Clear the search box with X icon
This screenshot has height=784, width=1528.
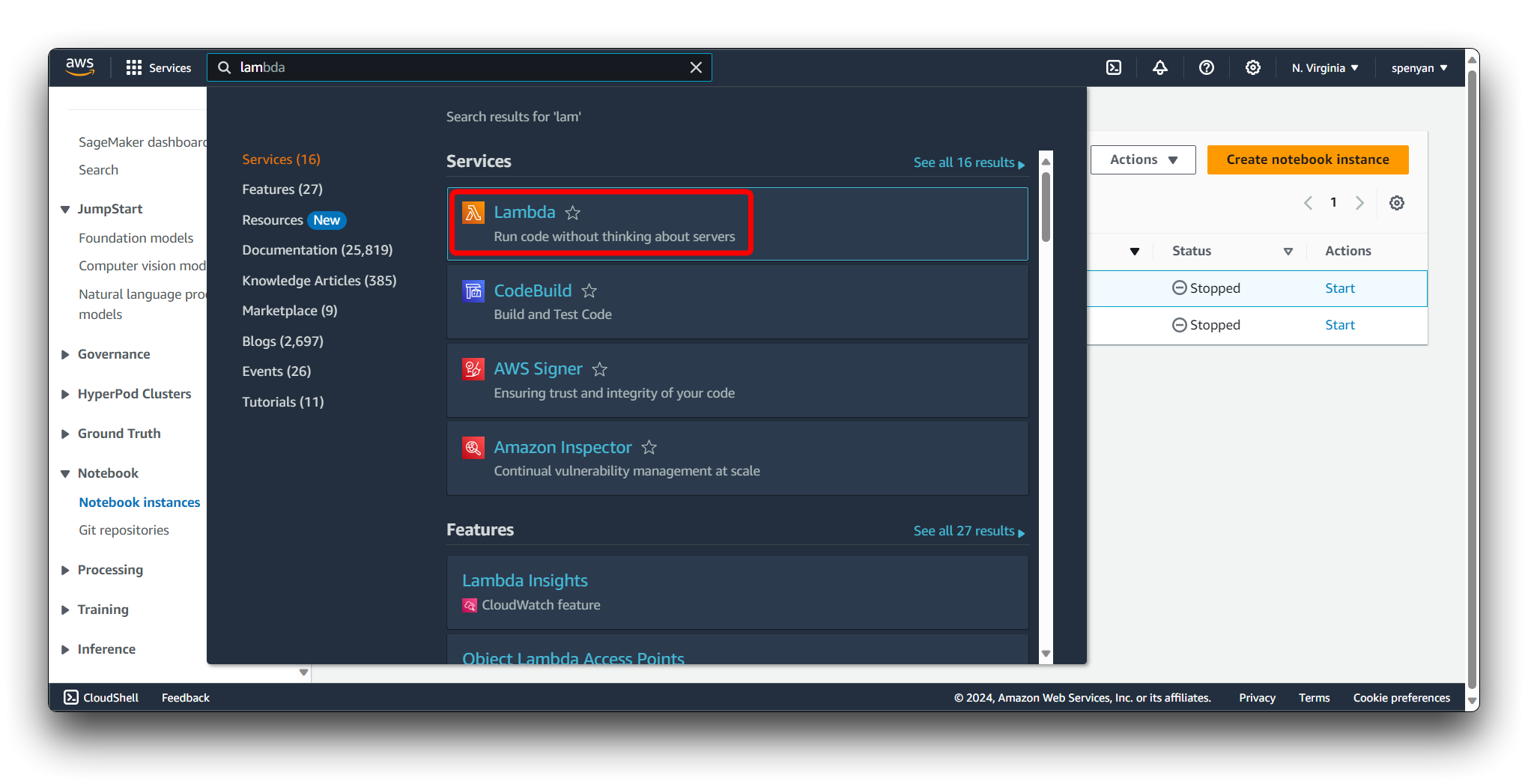[696, 67]
